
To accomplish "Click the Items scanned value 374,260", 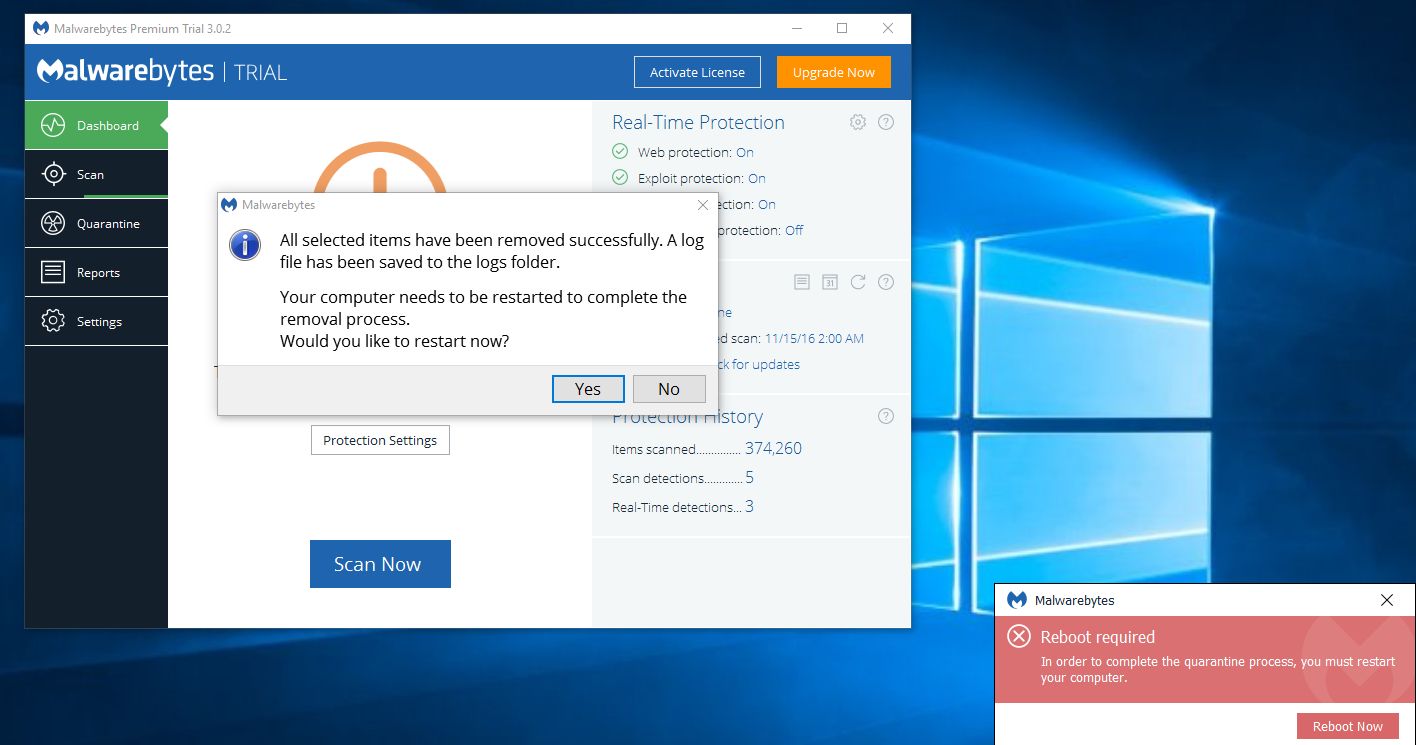I will (773, 448).
